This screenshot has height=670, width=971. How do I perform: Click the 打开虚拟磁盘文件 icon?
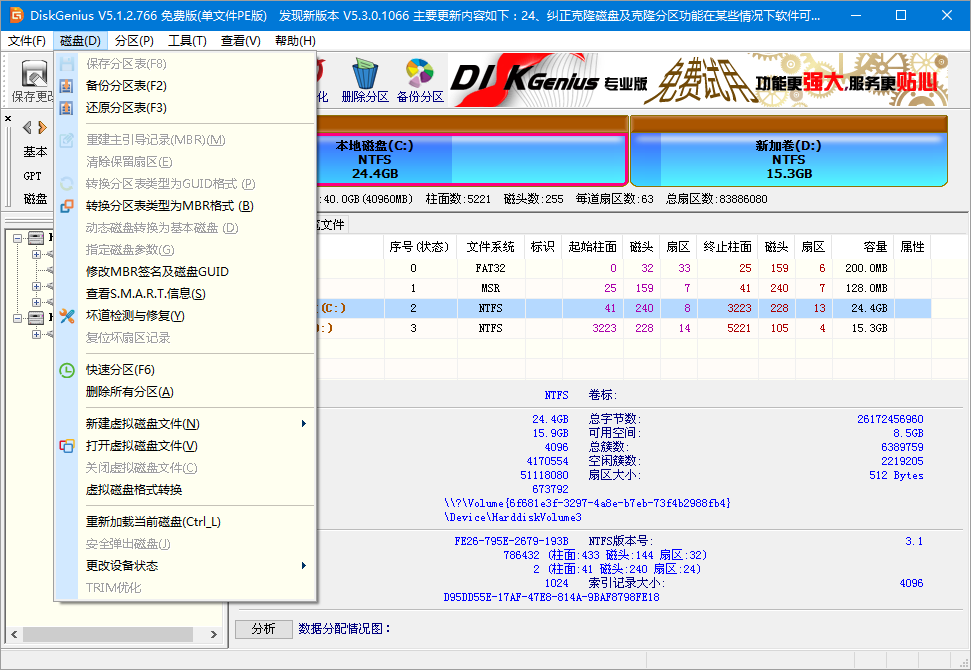point(68,447)
